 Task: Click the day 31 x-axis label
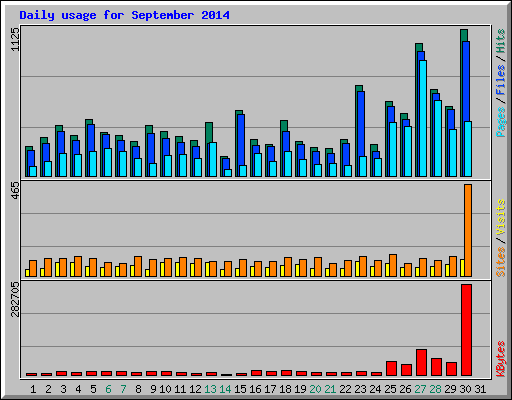coord(480,389)
